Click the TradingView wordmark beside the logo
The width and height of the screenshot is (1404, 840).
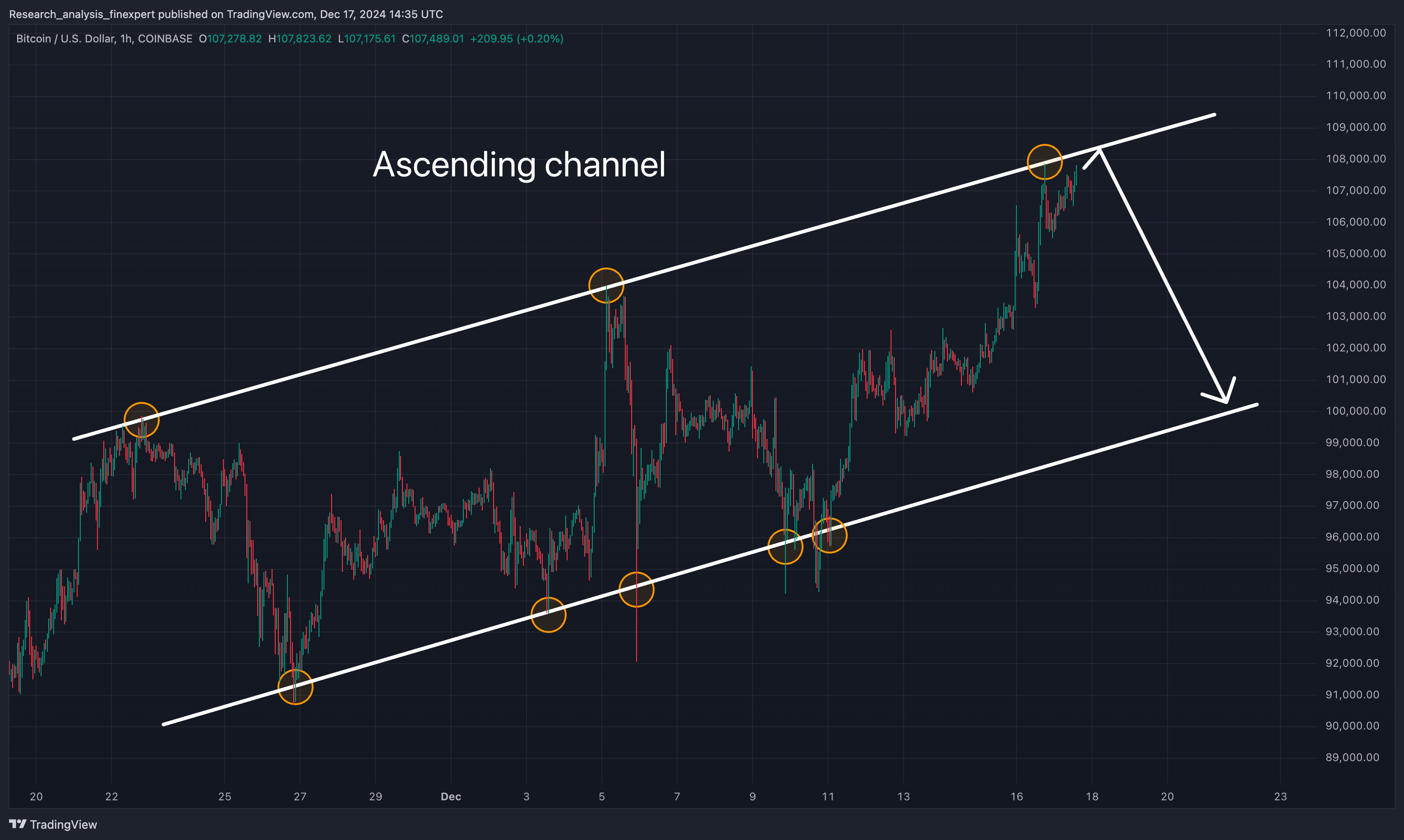click(x=63, y=824)
